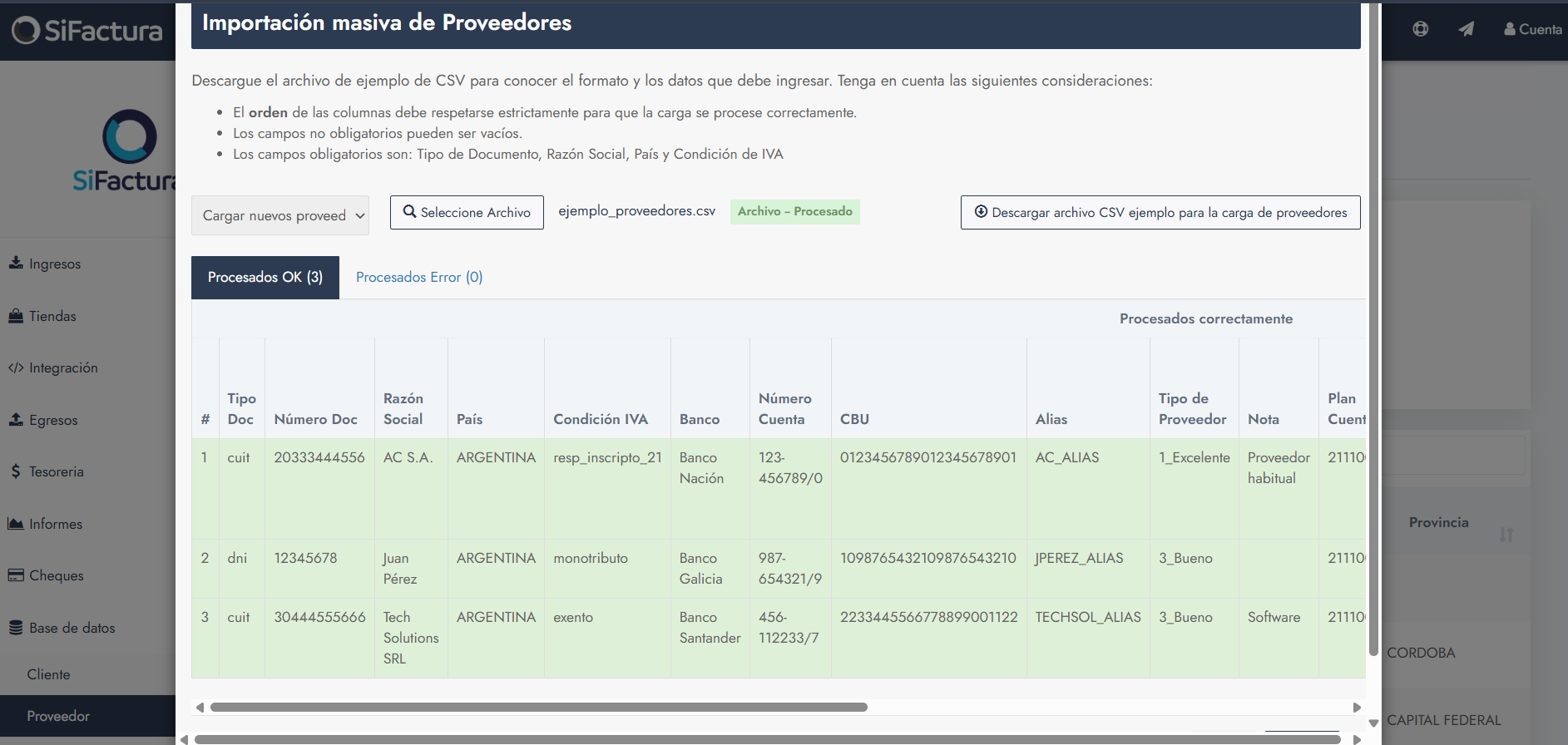1568x745 pixels.
Task: Sort by the Provincia column arrows
Action: (x=1506, y=535)
